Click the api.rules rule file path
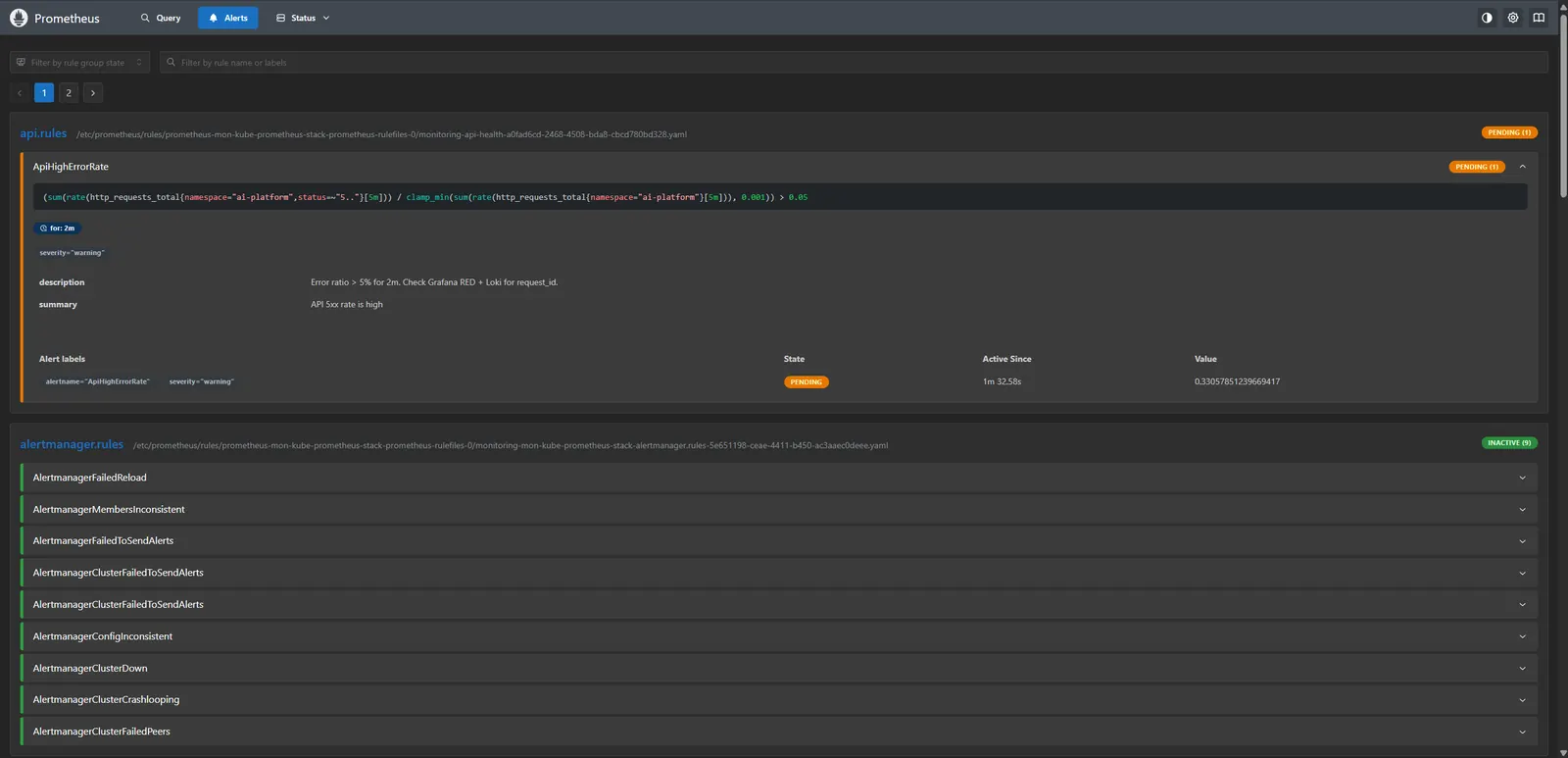 click(381, 134)
